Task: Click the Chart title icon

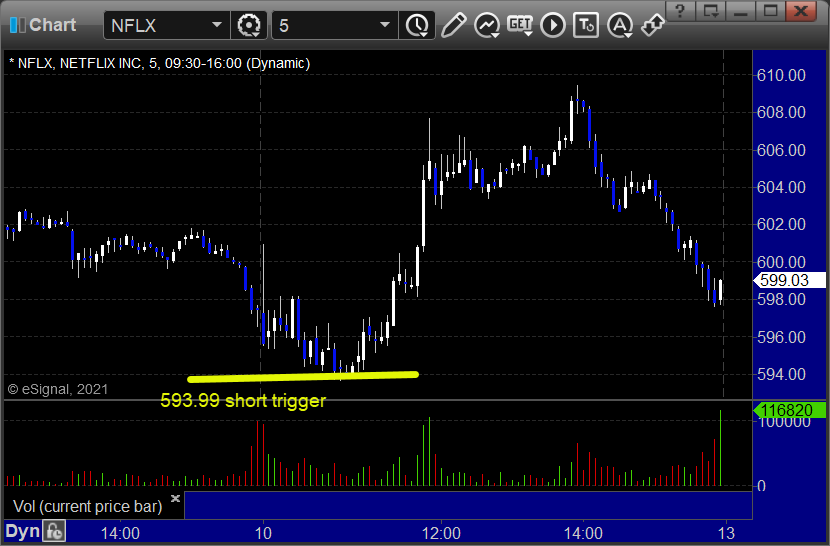Action: tap(17, 25)
